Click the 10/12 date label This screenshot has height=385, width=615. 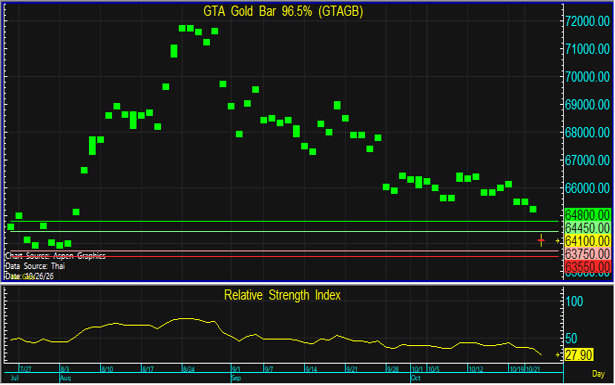476,369
